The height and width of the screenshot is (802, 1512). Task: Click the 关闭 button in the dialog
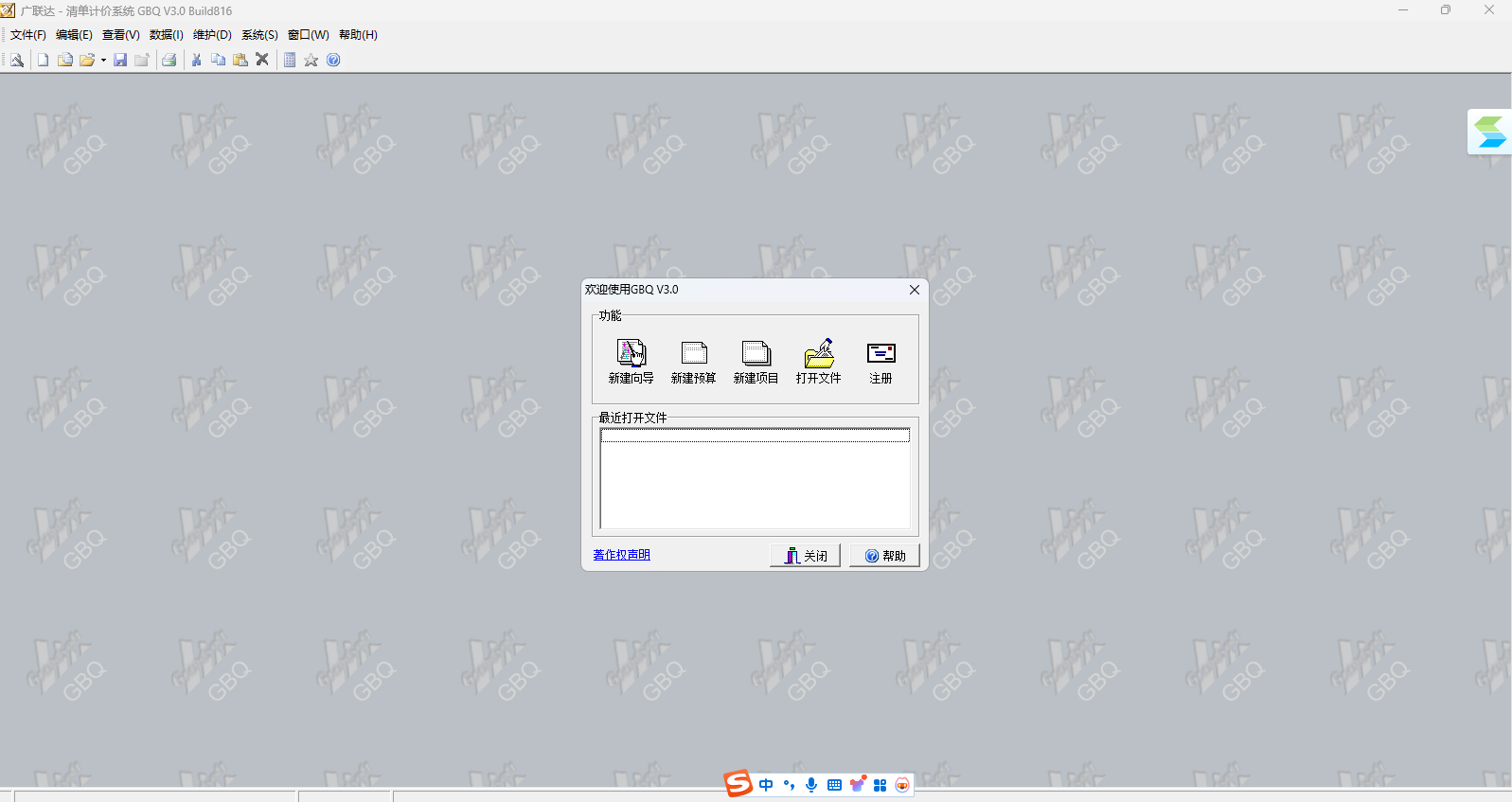pos(806,556)
